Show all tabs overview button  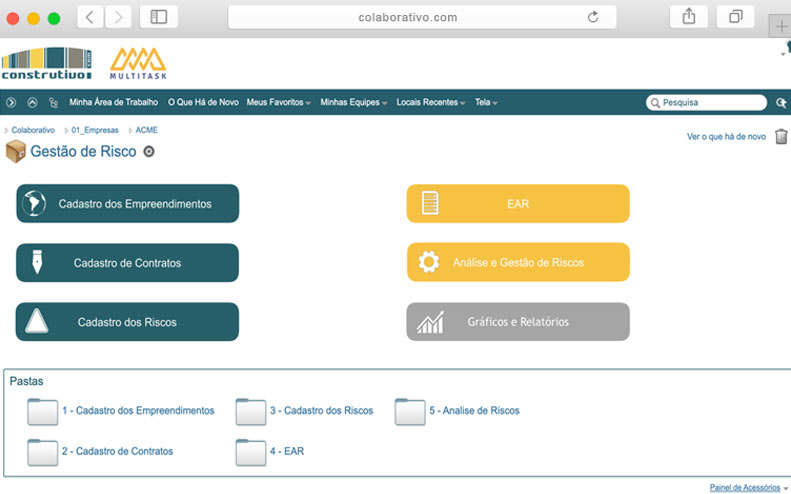tap(736, 17)
